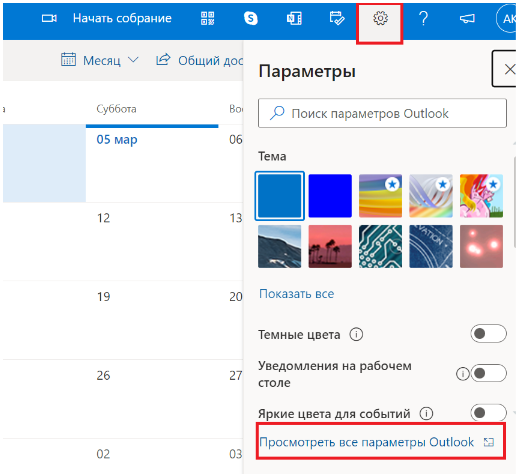Open Skype from the header bar

point(250,18)
